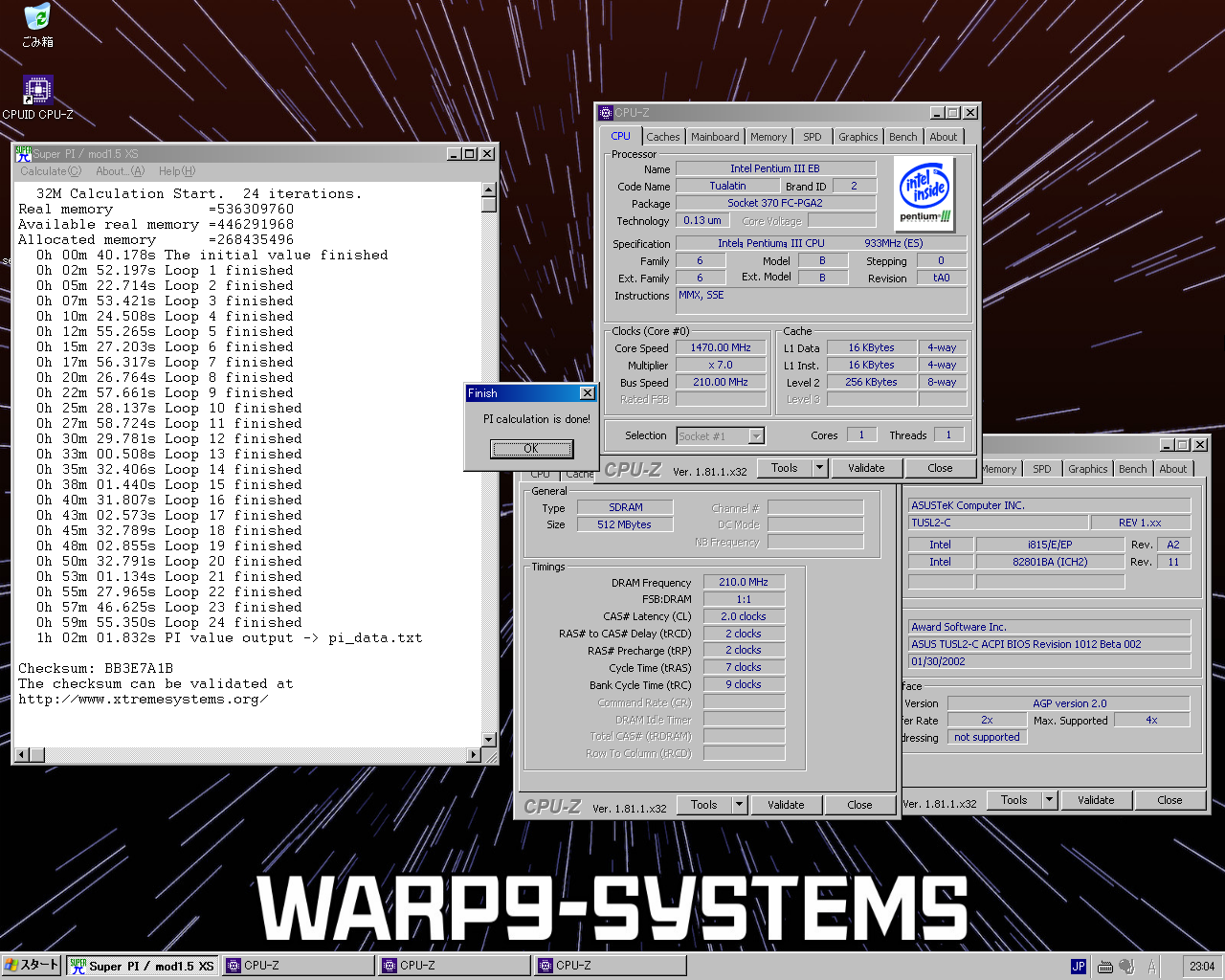Select the third CPU-Z taskbar button
This screenshot has width=1225, height=980.
coord(611,966)
